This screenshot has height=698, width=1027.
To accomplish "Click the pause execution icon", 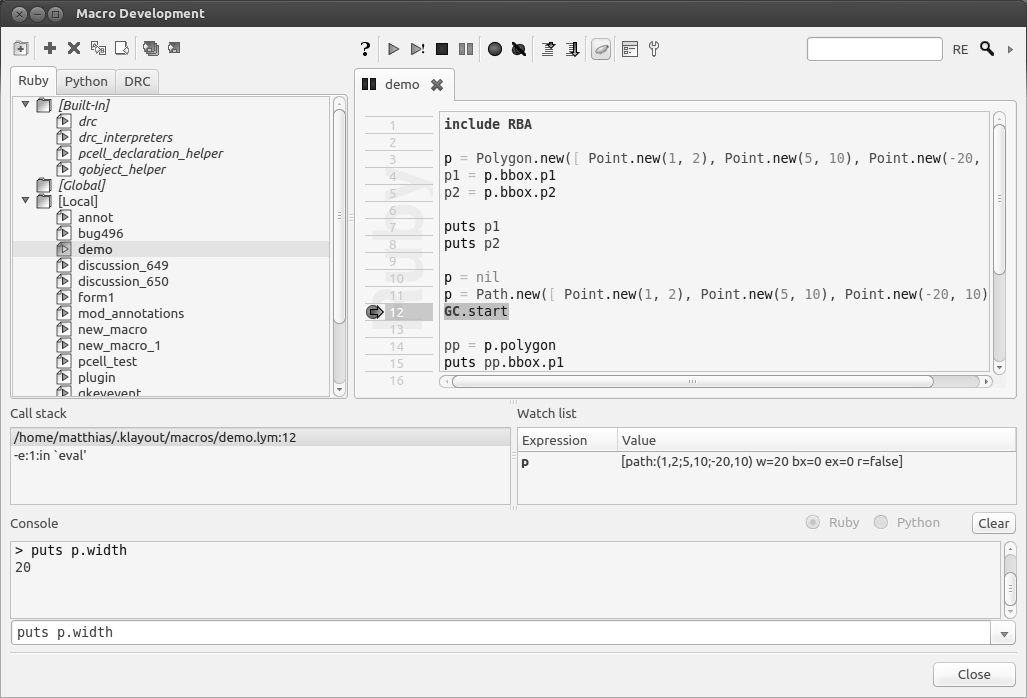I will [x=466, y=48].
